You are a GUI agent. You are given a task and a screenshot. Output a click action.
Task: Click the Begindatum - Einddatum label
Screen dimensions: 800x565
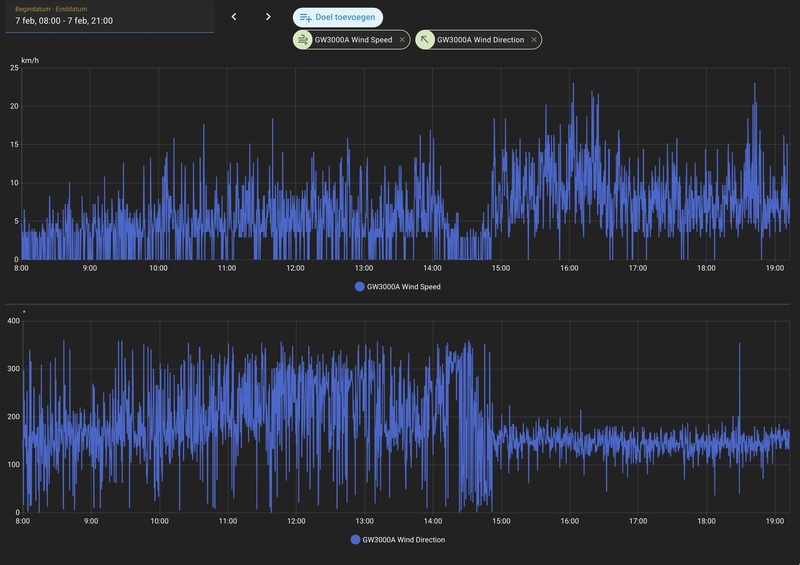(x=51, y=9)
